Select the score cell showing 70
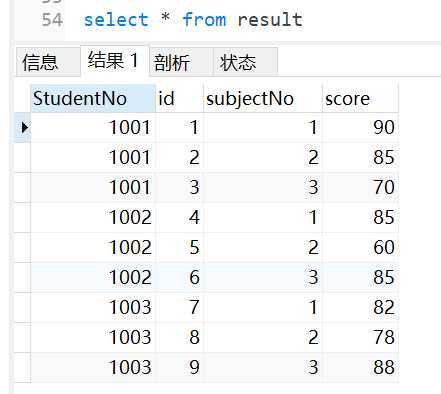The width and height of the screenshot is (441, 394). [x=360, y=187]
